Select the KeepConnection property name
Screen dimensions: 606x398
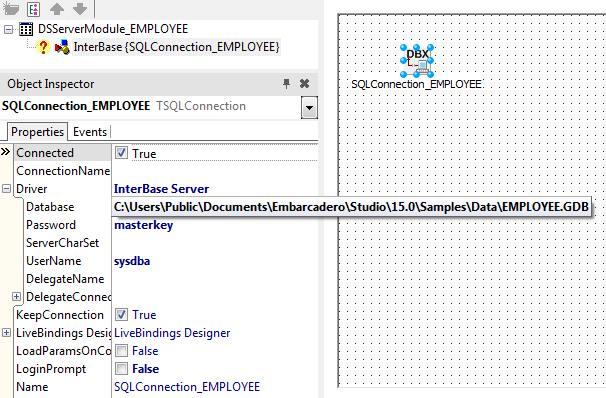click(x=60, y=315)
